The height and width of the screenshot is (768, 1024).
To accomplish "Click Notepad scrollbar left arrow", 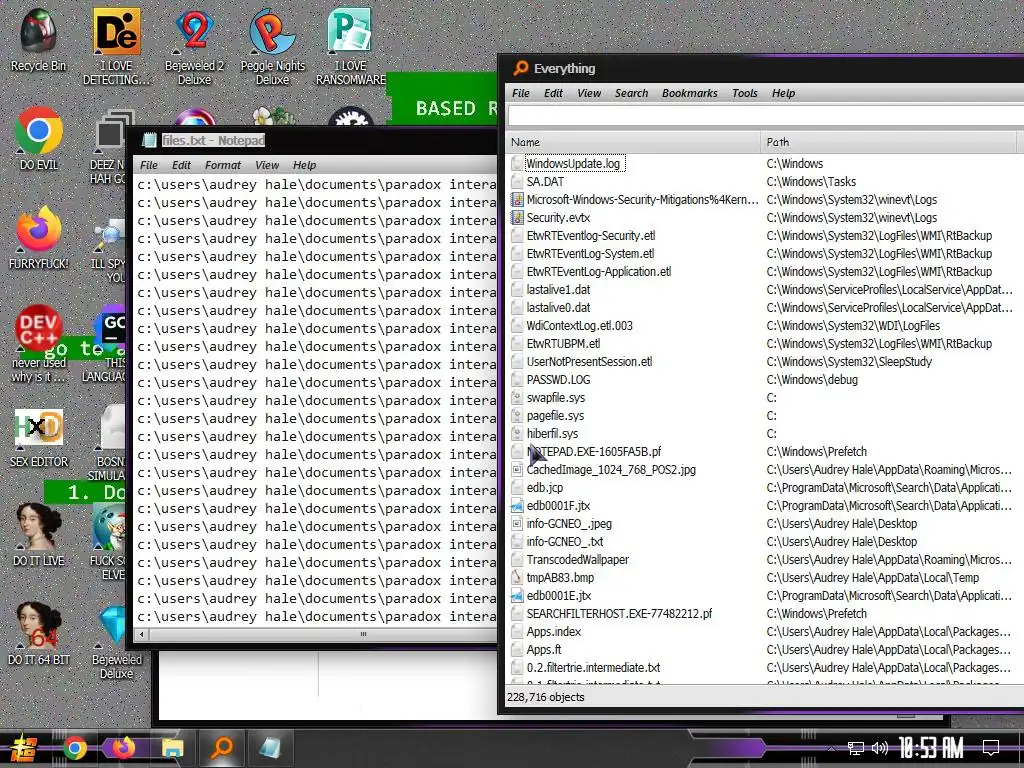I will (142, 634).
